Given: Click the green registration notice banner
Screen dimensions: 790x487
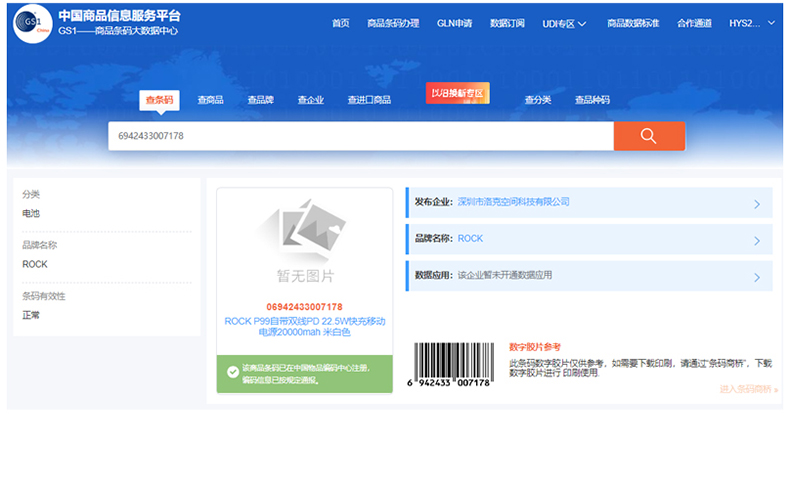Looking at the screenshot, I should [305, 374].
